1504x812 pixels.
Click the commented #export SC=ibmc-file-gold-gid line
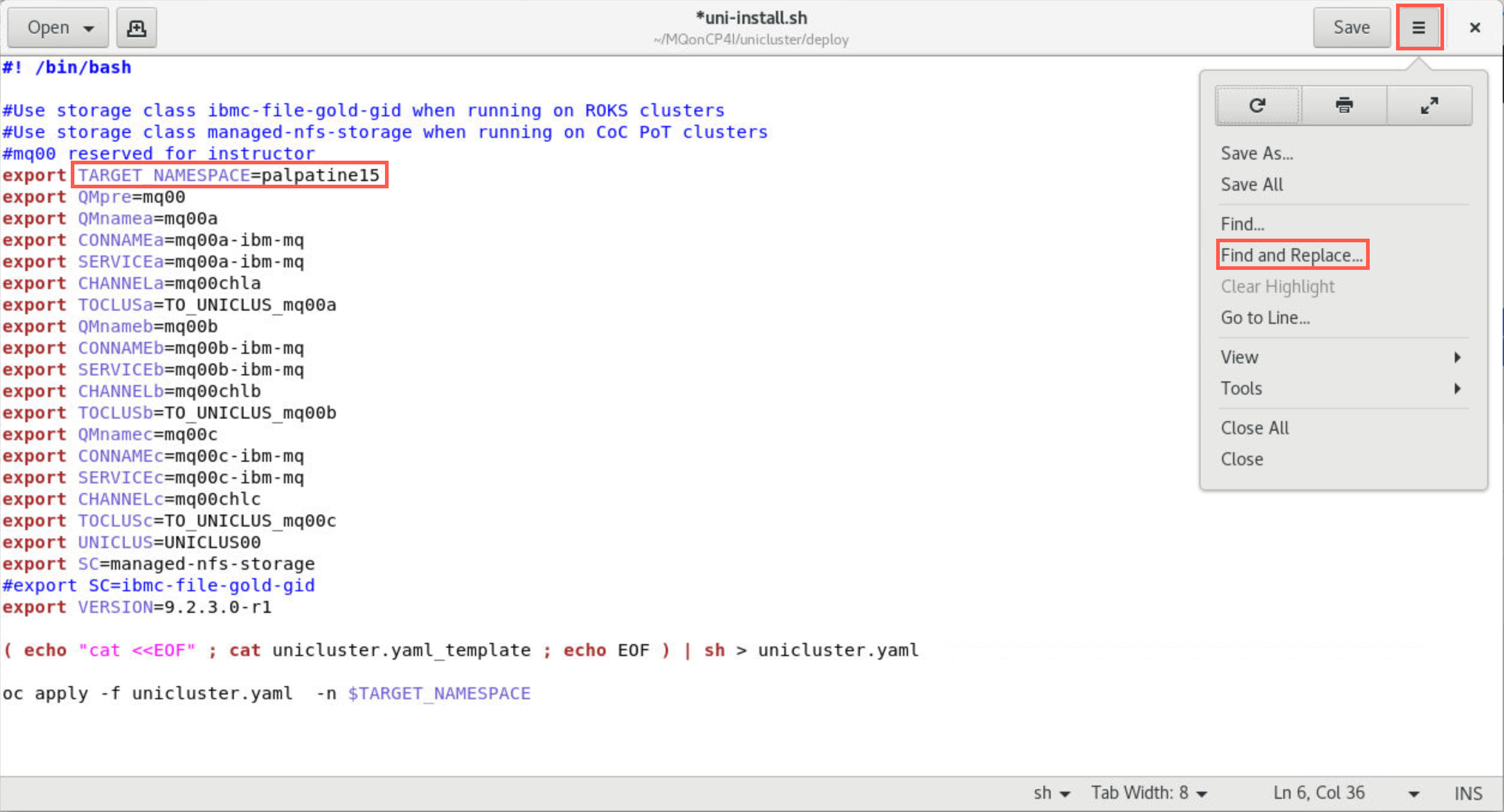(x=159, y=585)
